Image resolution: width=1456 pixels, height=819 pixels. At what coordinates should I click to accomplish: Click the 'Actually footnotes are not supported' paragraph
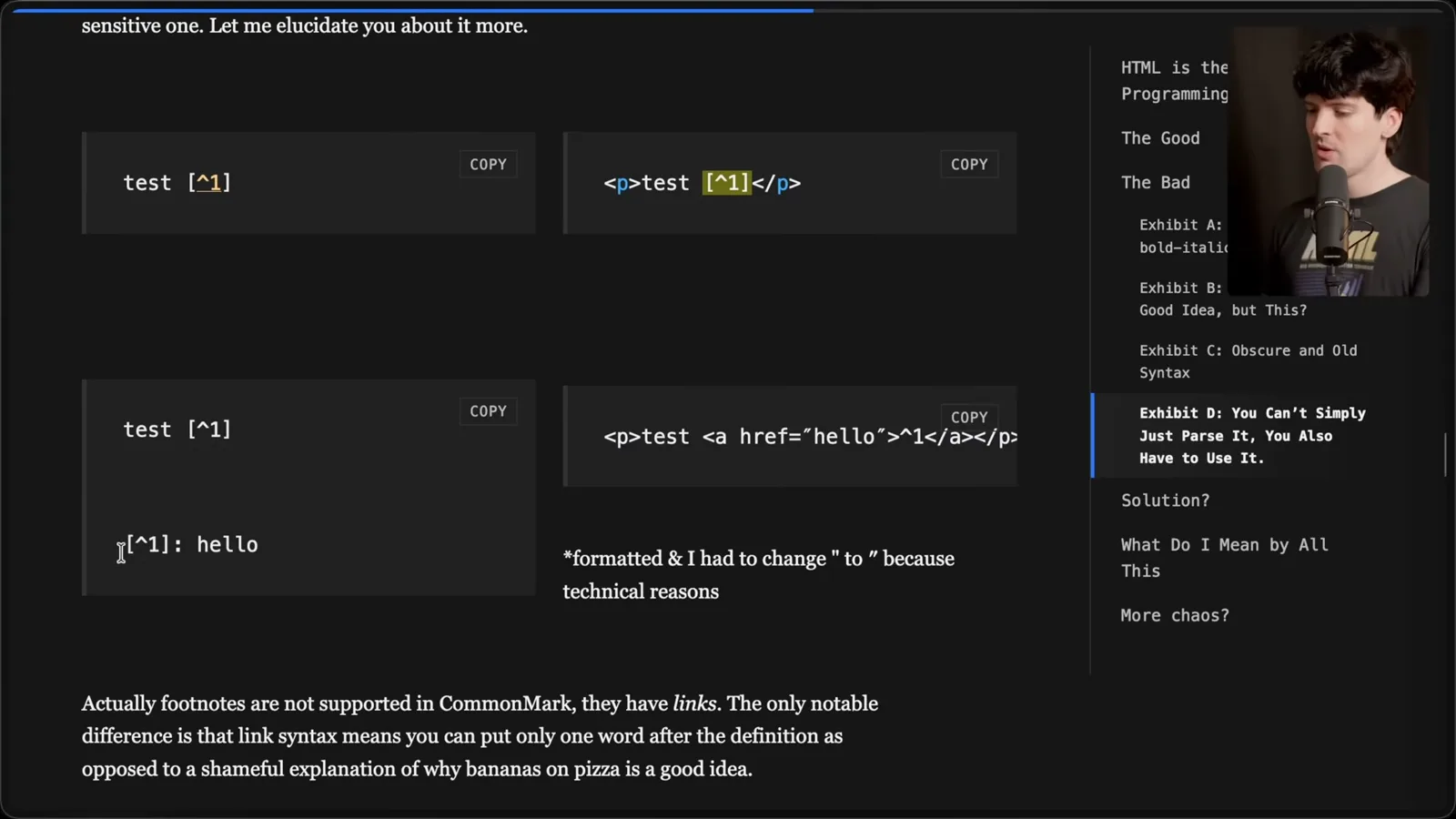tap(480, 736)
